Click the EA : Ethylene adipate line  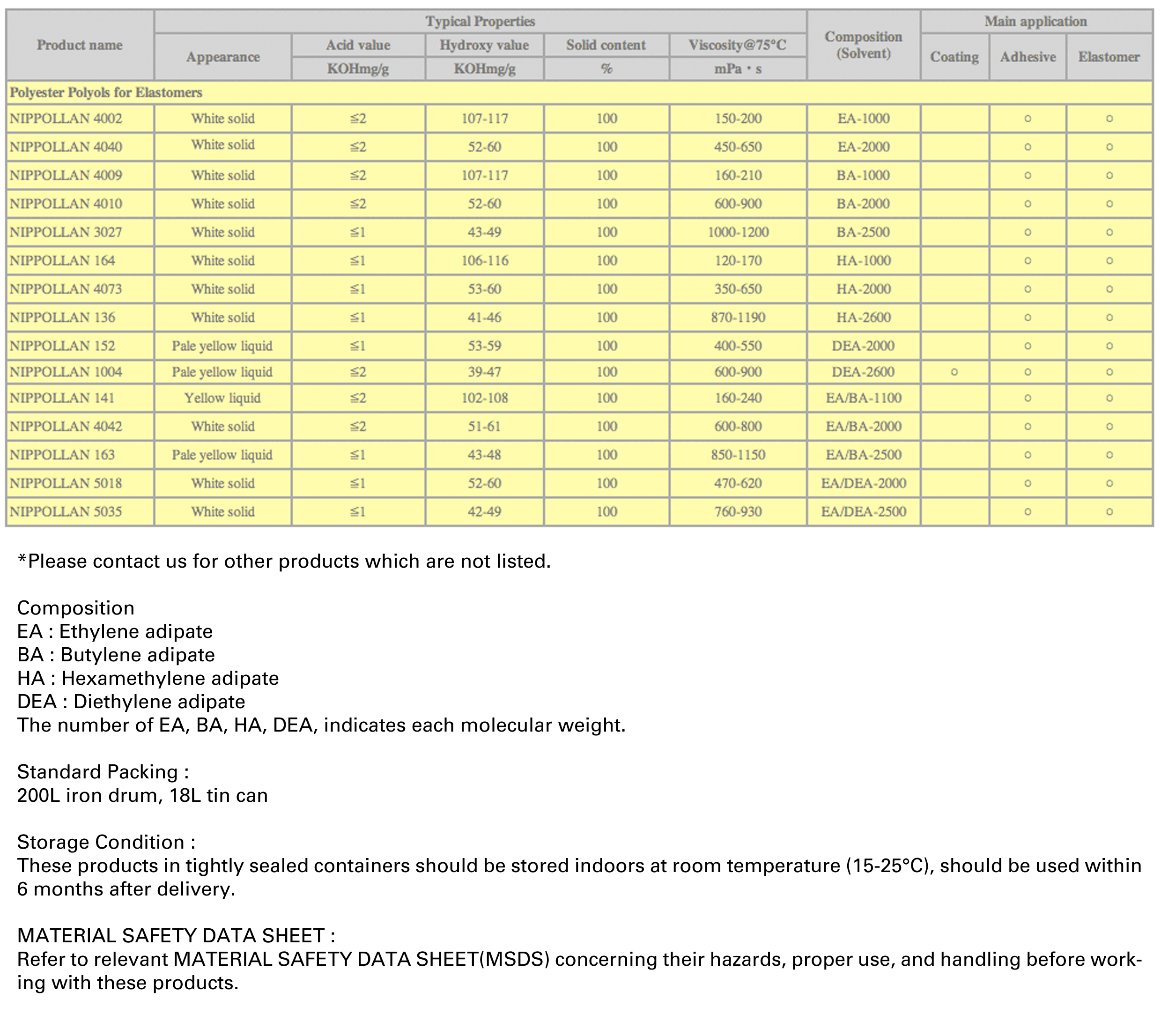click(x=115, y=631)
